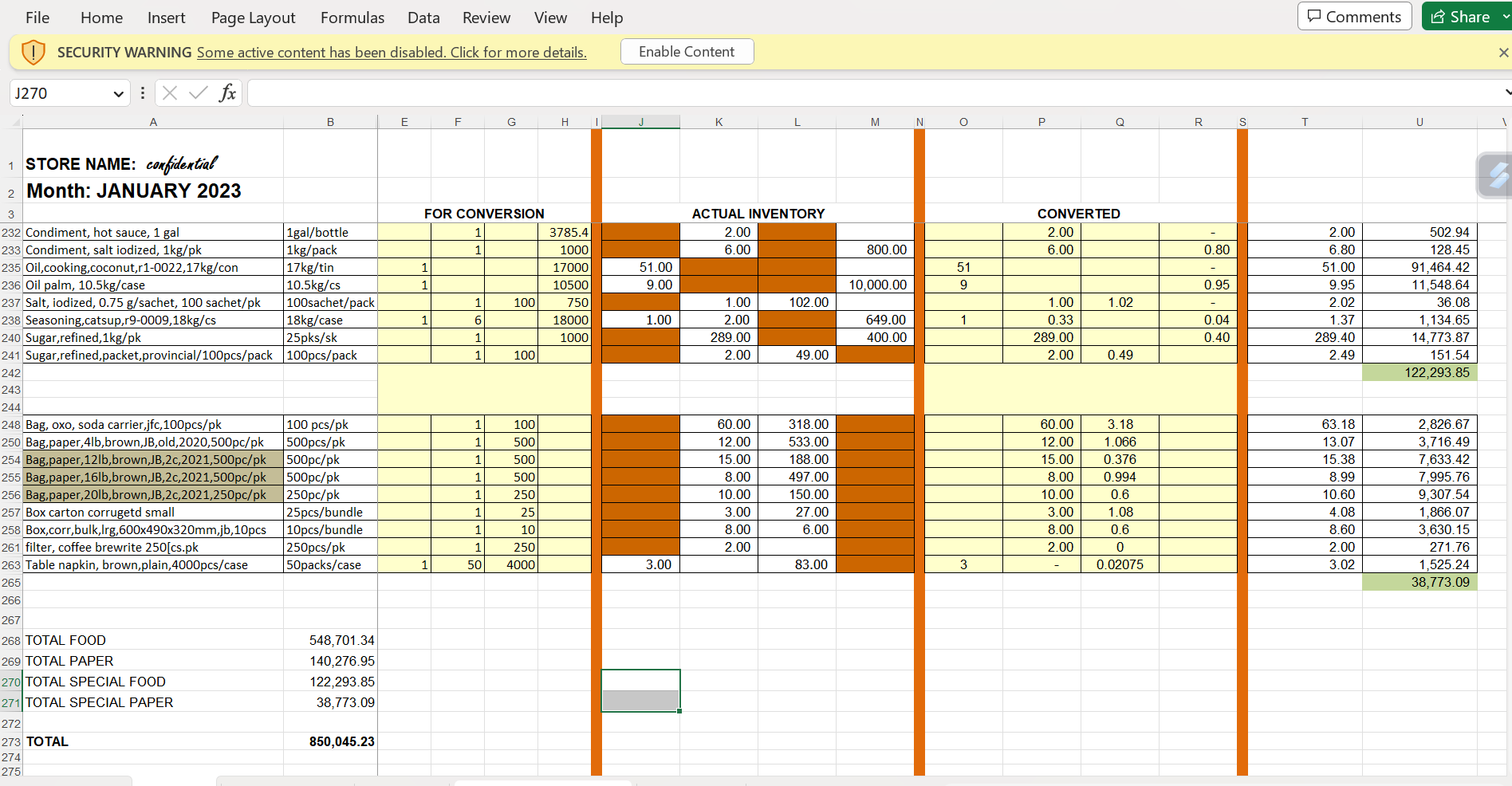This screenshot has height=786, width=1512.
Task: Select the "91,464.42" amount cell
Action: pos(1419,267)
